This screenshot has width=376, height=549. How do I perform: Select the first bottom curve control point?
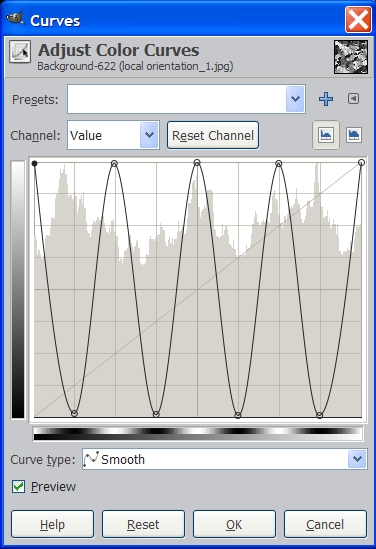point(74,413)
